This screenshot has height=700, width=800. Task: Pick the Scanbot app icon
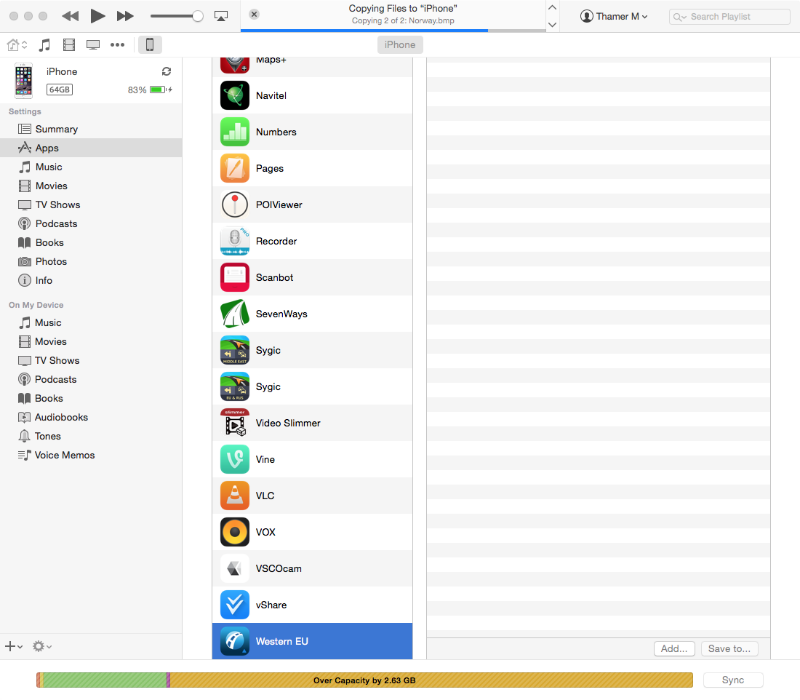pyautogui.click(x=235, y=278)
